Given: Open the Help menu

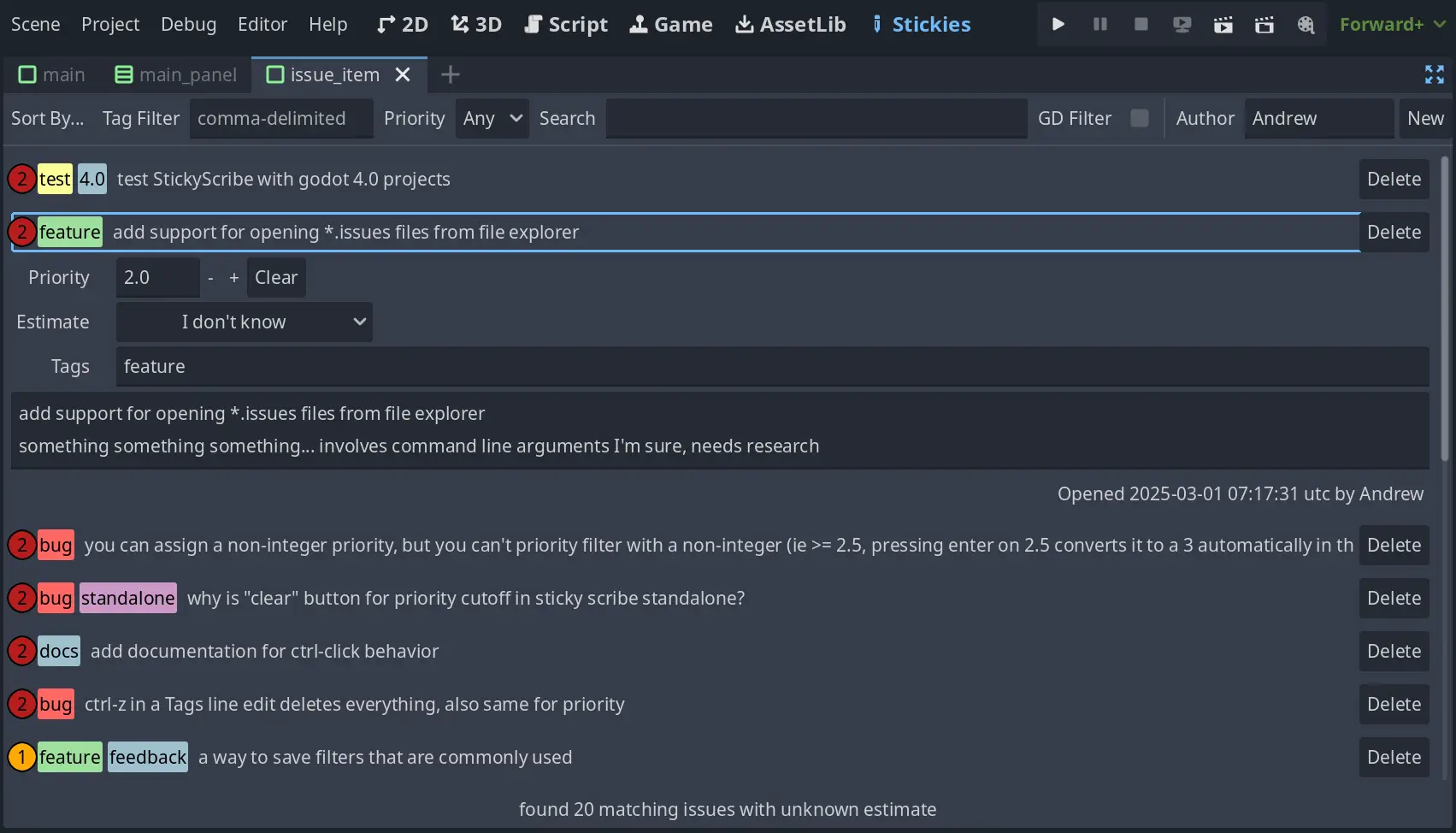Looking at the screenshot, I should pyautogui.click(x=328, y=24).
